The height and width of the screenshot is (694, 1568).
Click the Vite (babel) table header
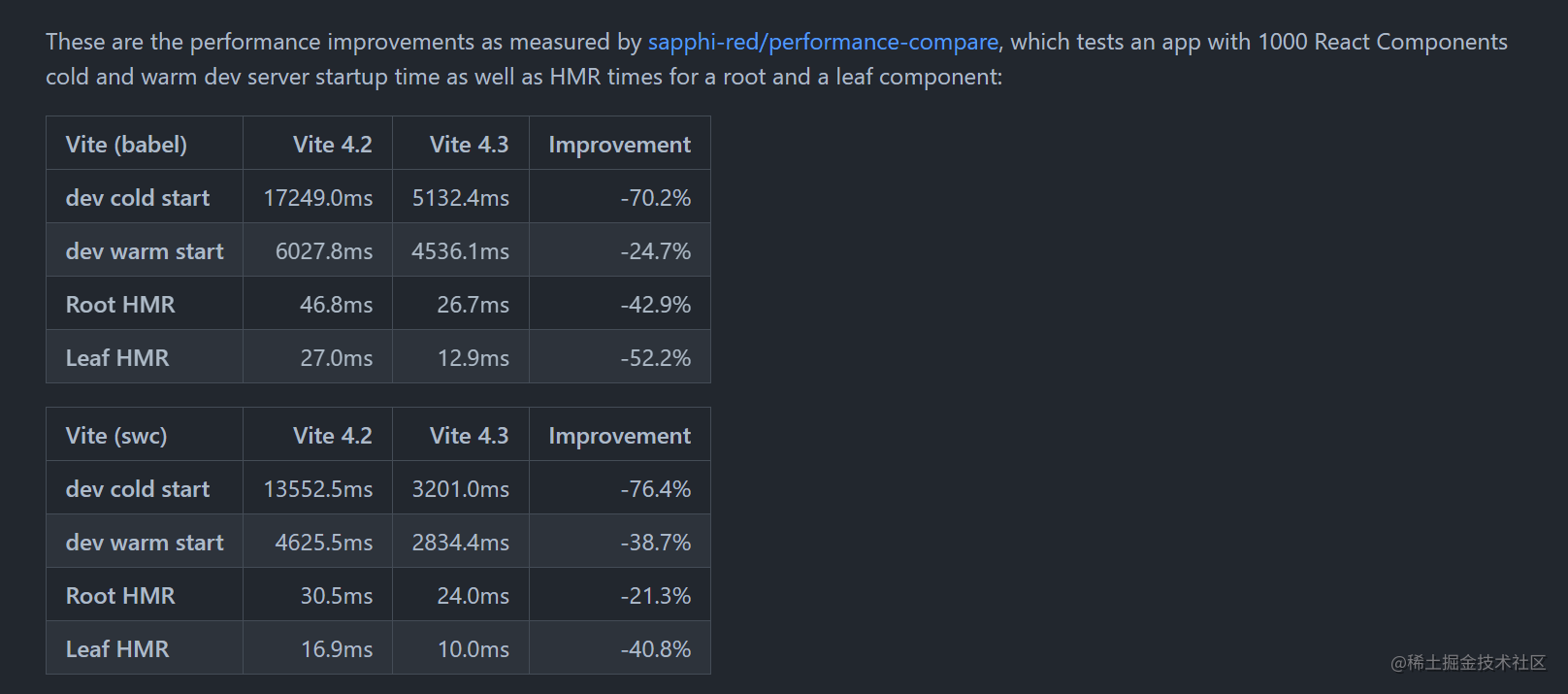point(126,145)
